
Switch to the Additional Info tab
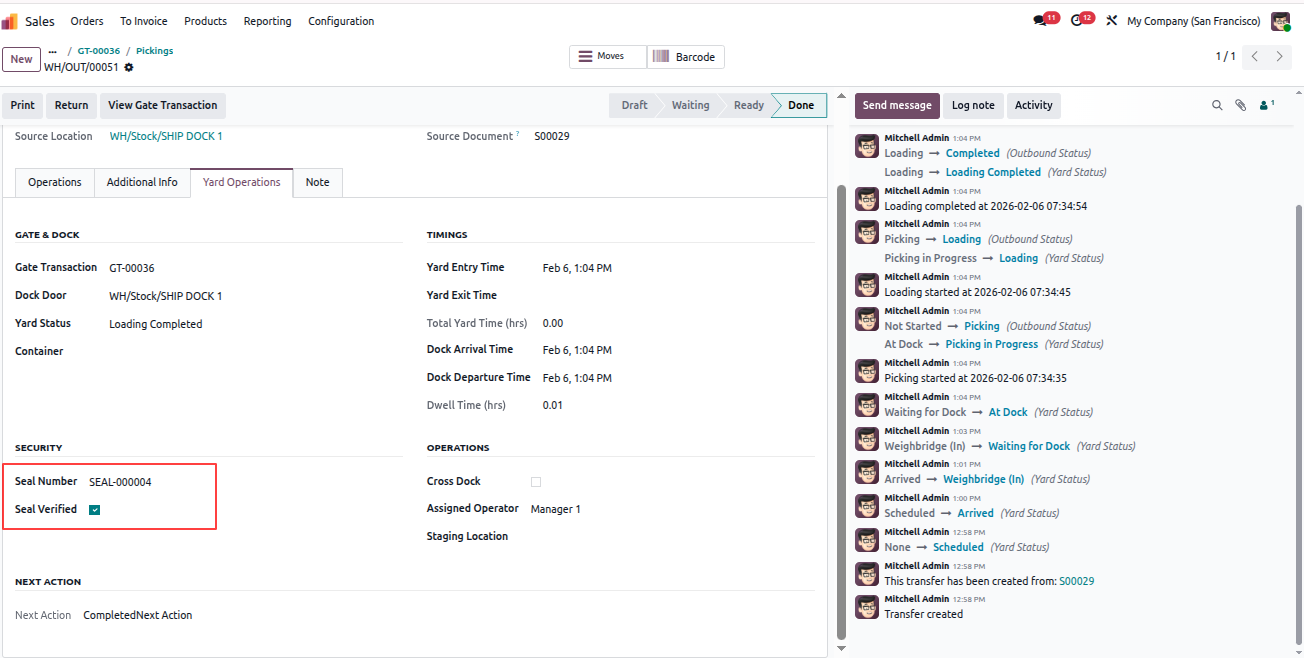142,182
